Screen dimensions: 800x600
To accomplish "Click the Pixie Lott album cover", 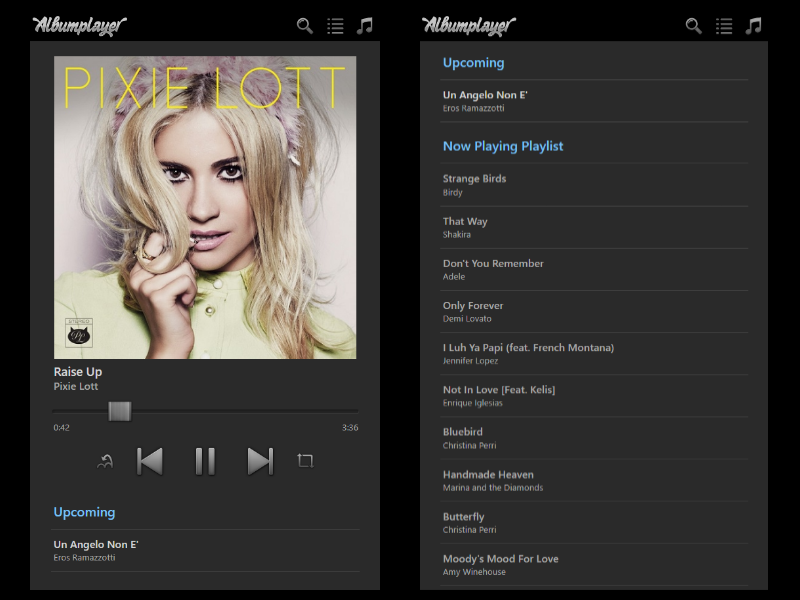I will [x=205, y=208].
